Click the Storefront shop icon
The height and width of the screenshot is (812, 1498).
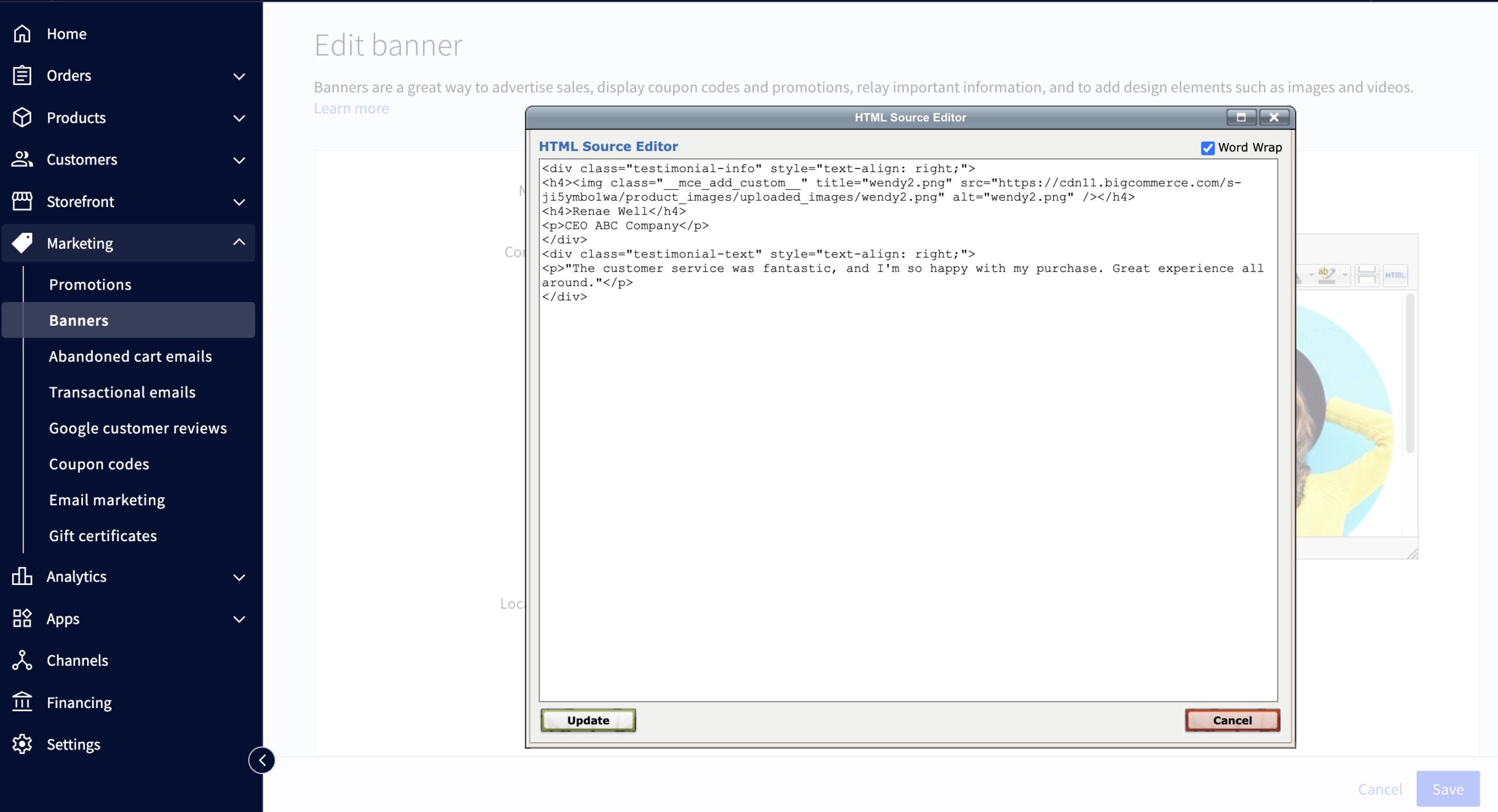(x=22, y=201)
